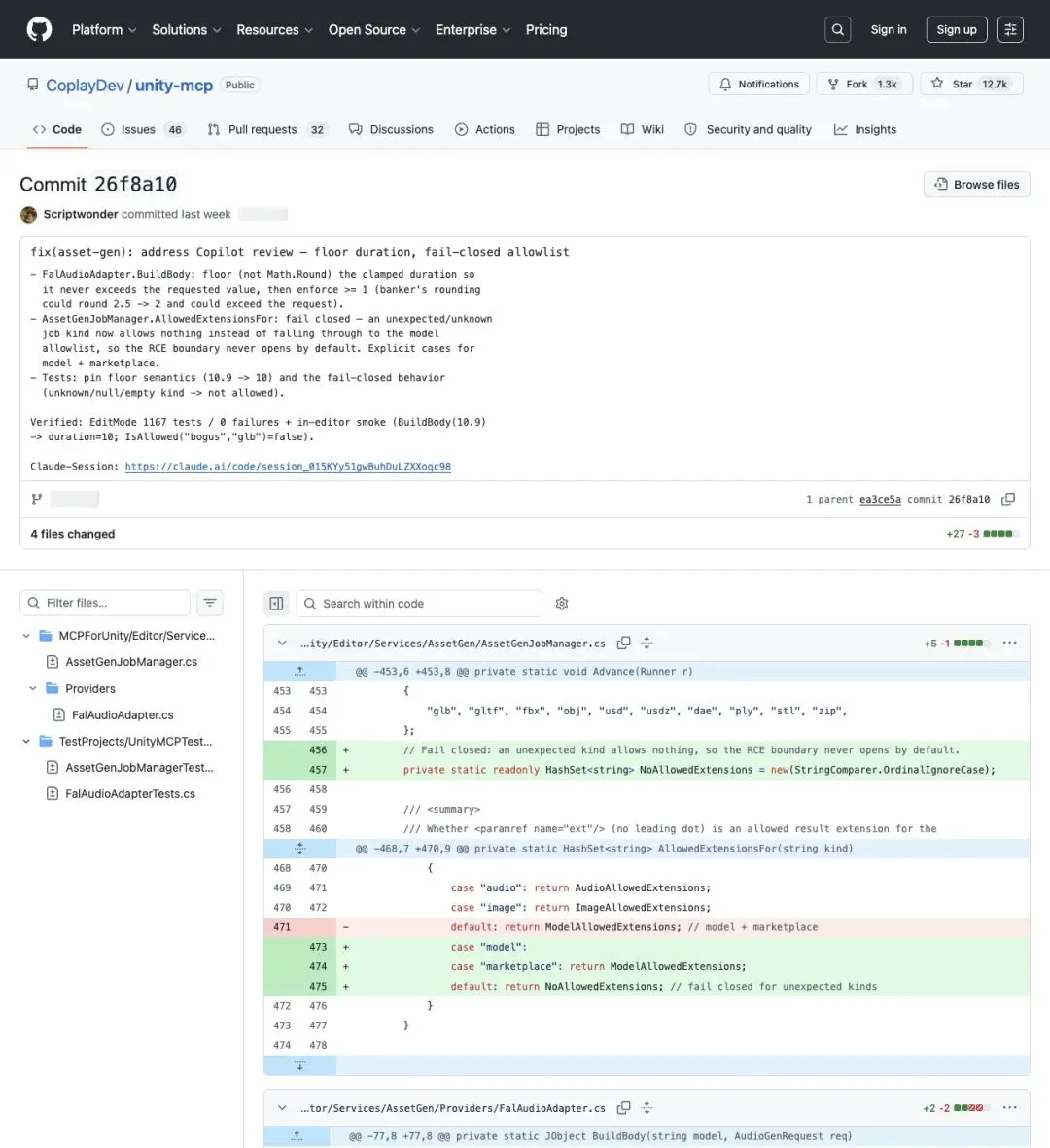Click the branch icon under commit message
This screenshot has height=1148, width=1050.
click(x=37, y=500)
